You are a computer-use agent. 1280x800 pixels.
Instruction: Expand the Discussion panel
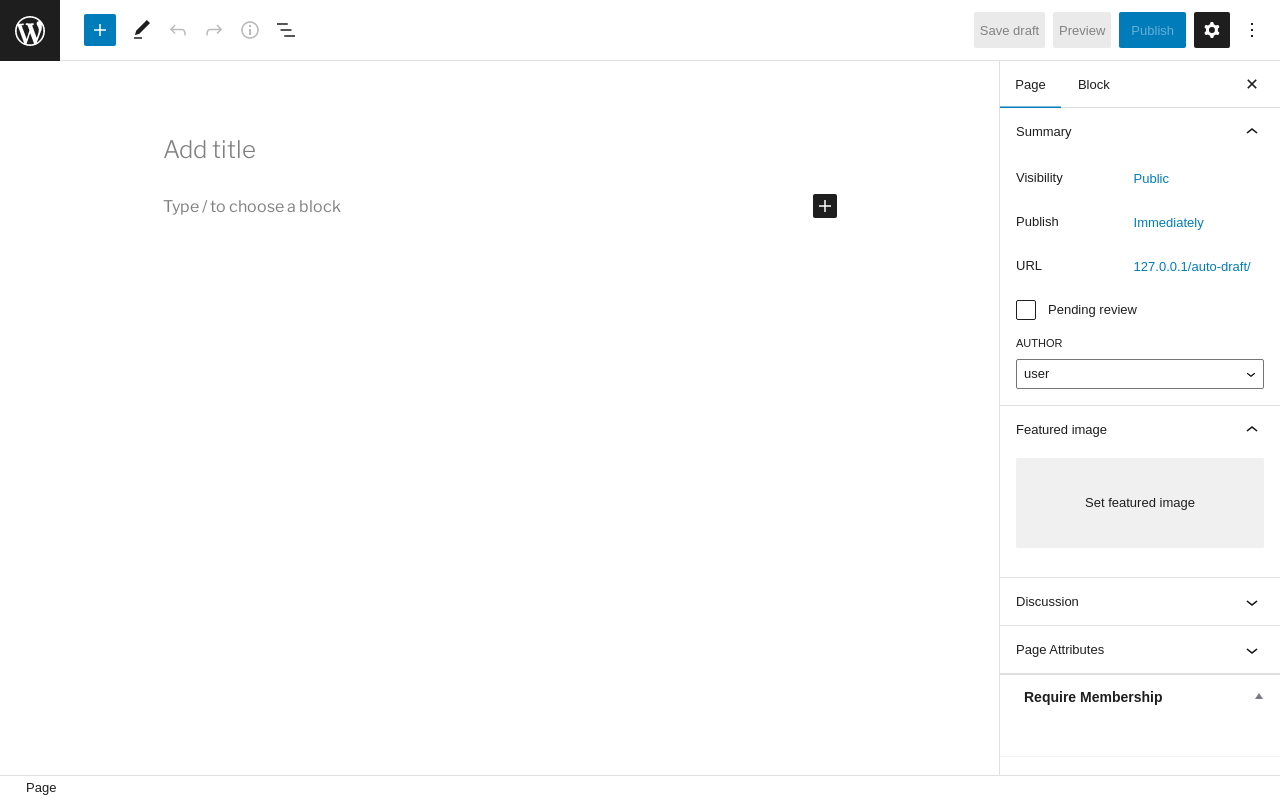click(x=1140, y=602)
